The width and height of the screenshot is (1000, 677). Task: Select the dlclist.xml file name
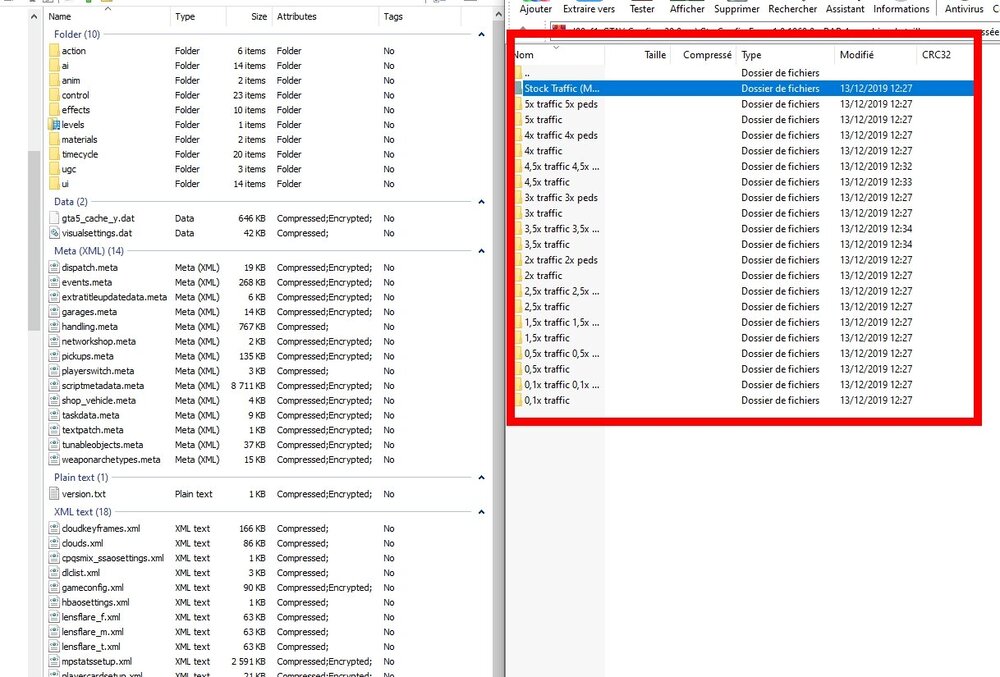click(x=81, y=572)
